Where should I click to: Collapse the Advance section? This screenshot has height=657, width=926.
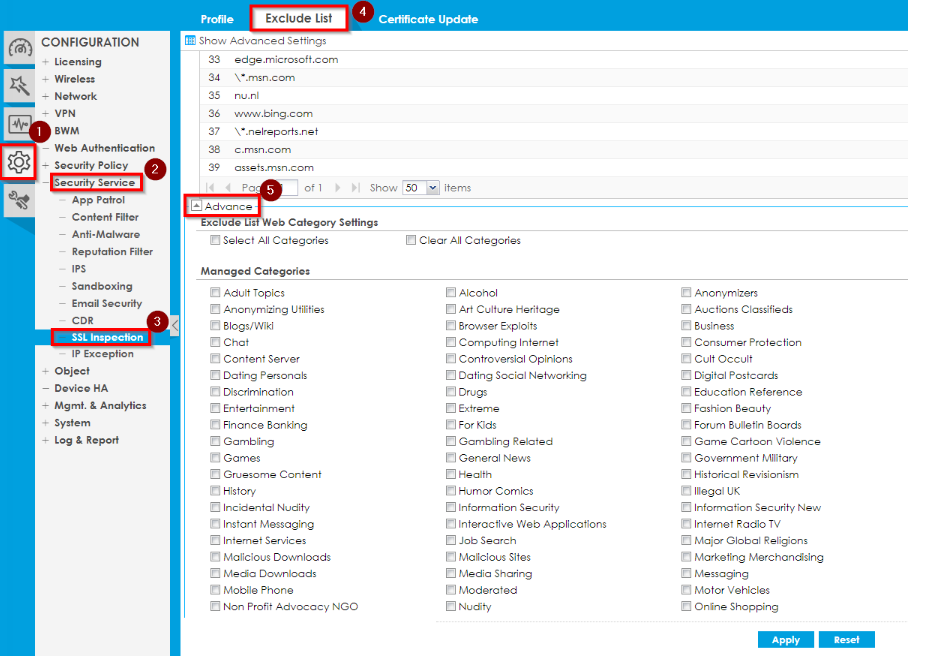197,206
